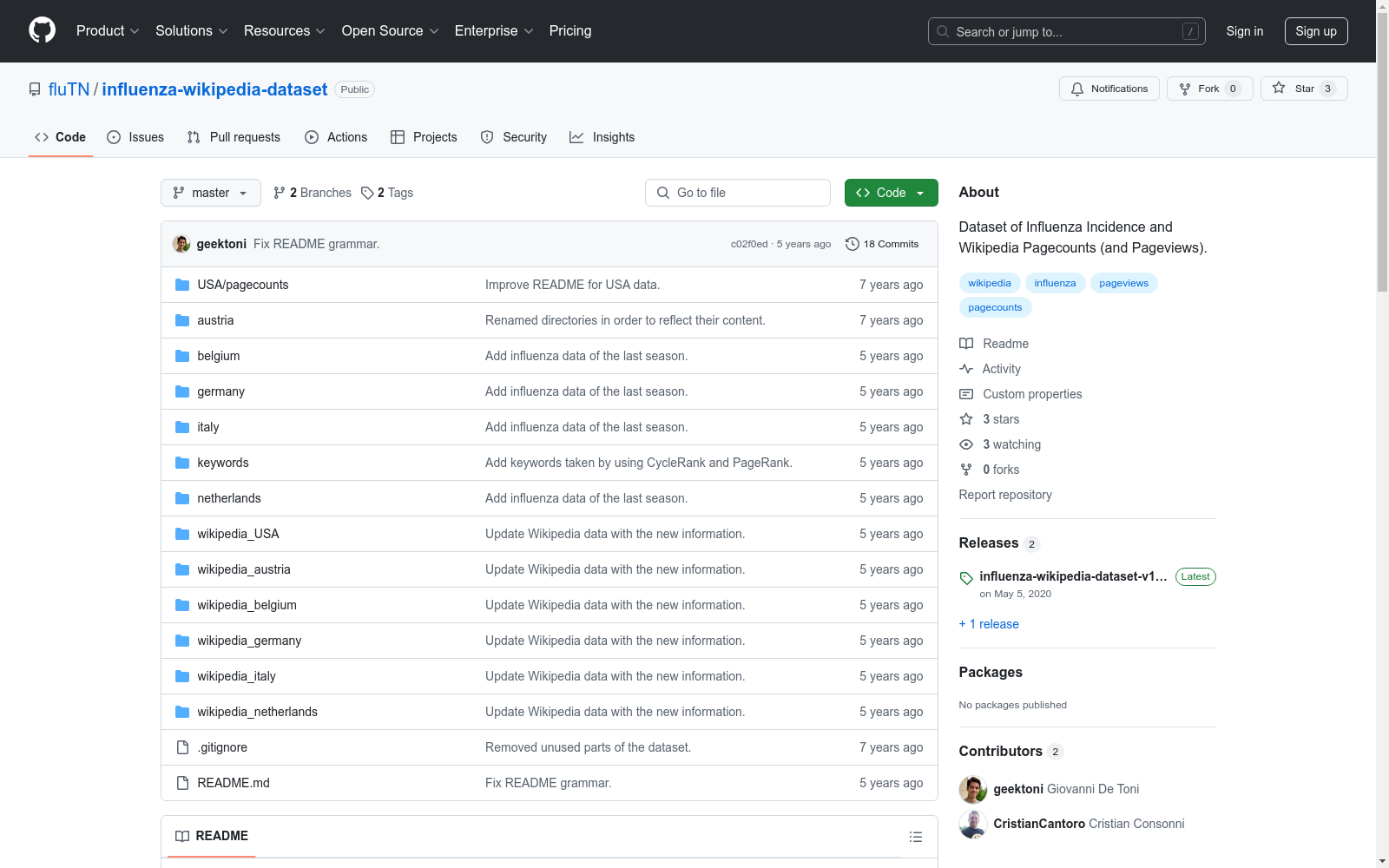Open the Actions tab

[336, 137]
